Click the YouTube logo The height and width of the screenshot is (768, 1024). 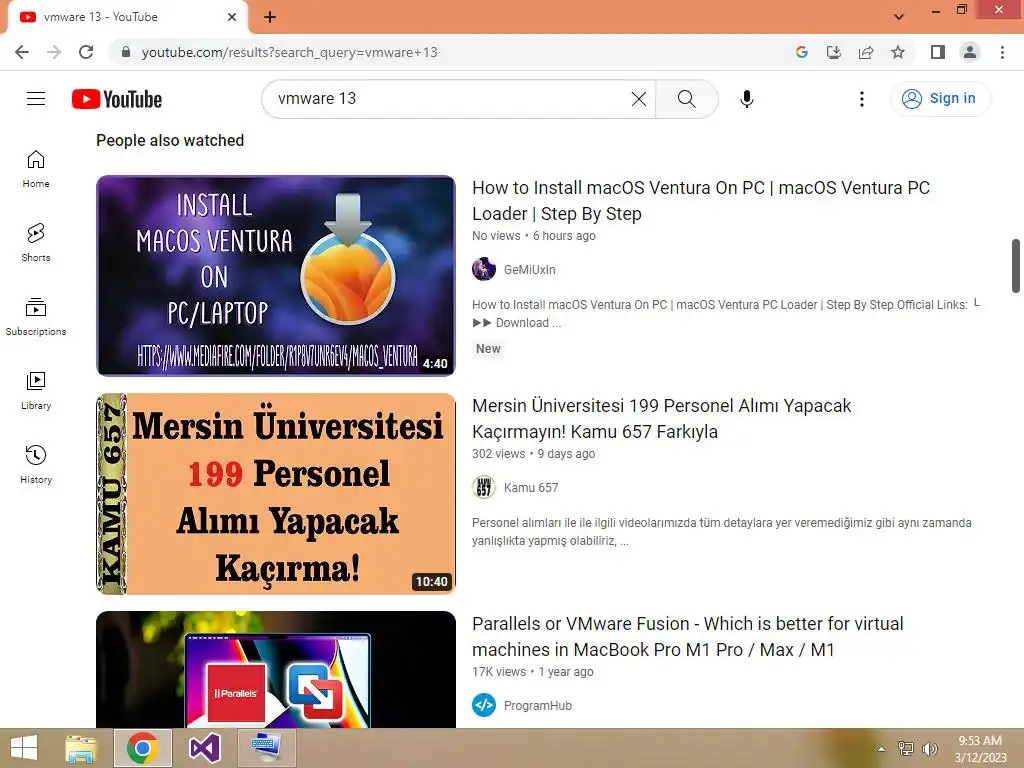click(117, 99)
